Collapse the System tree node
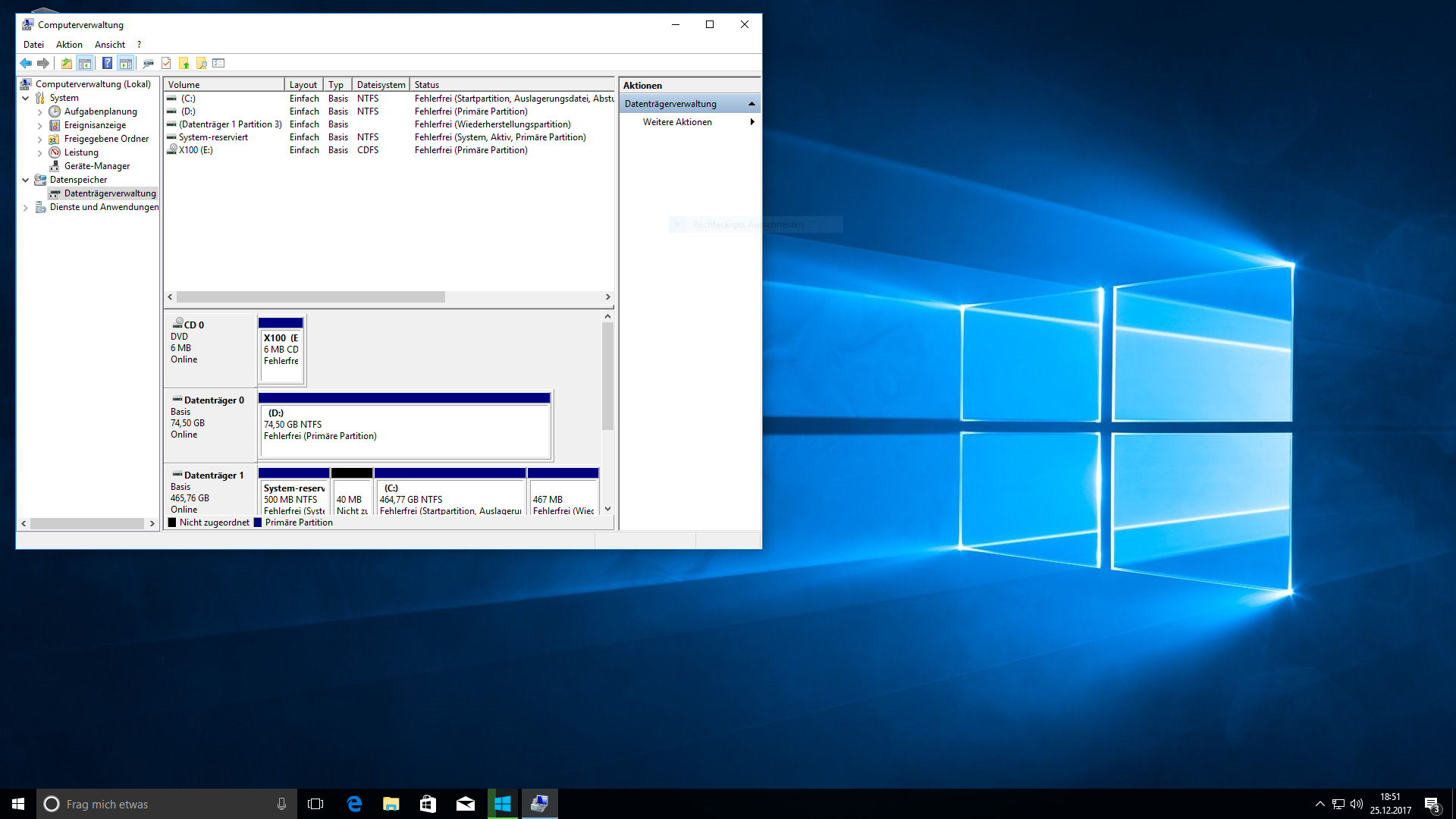This screenshot has width=1456, height=819. click(26, 99)
